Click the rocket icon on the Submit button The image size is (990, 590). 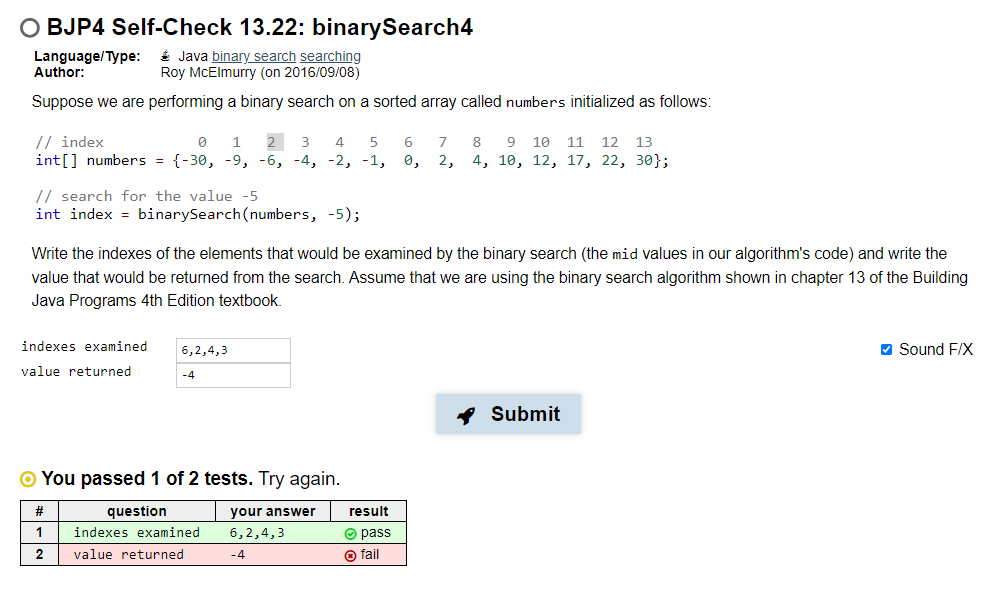466,414
